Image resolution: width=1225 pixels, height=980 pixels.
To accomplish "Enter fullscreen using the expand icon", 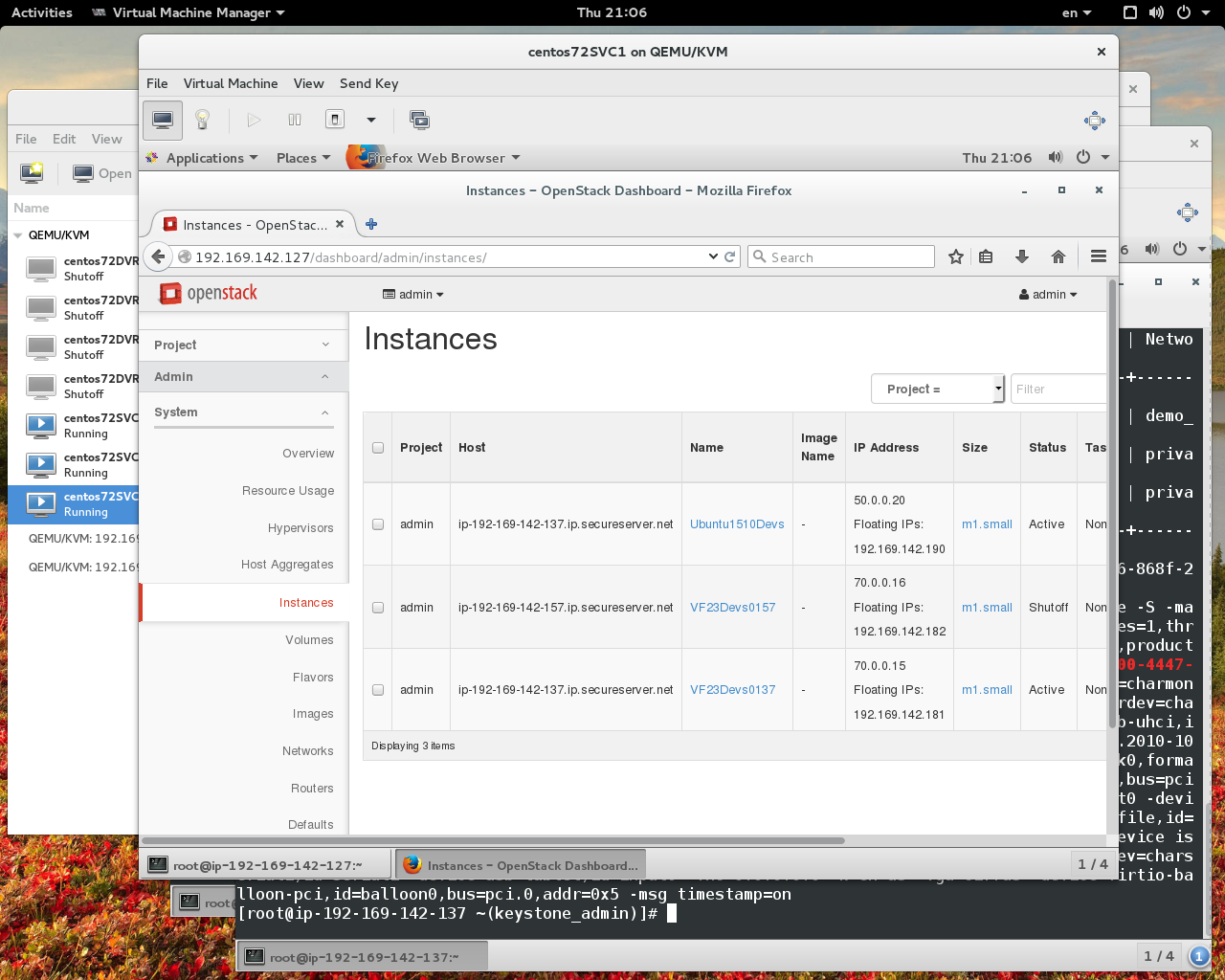I will pos(1094,121).
